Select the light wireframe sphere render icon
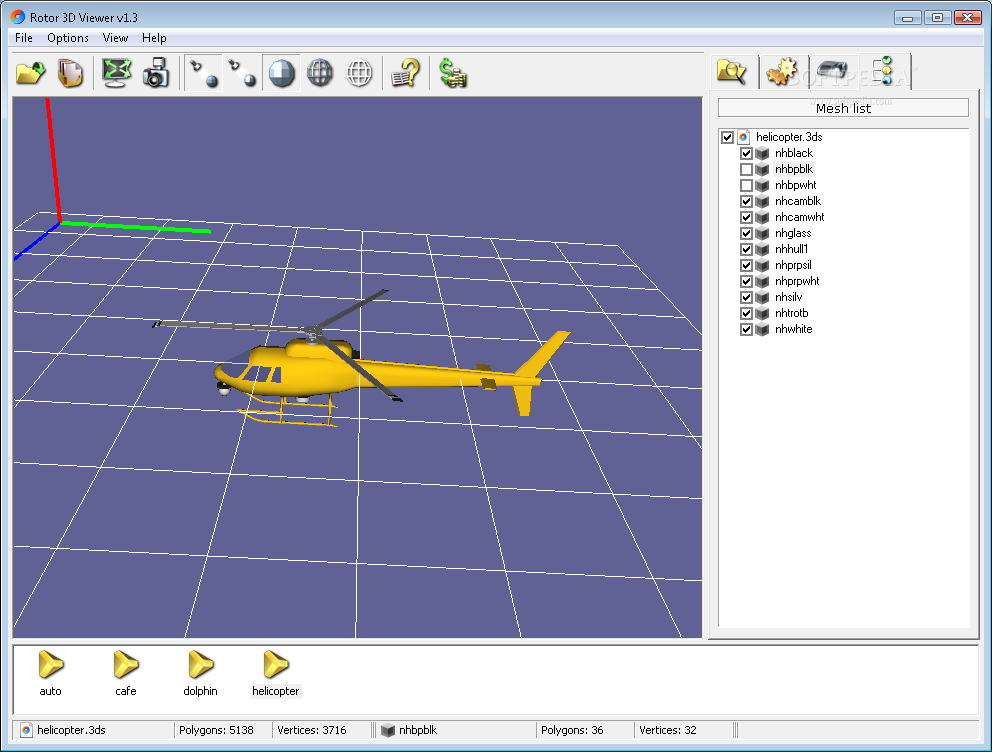The height and width of the screenshot is (752, 992). point(359,73)
